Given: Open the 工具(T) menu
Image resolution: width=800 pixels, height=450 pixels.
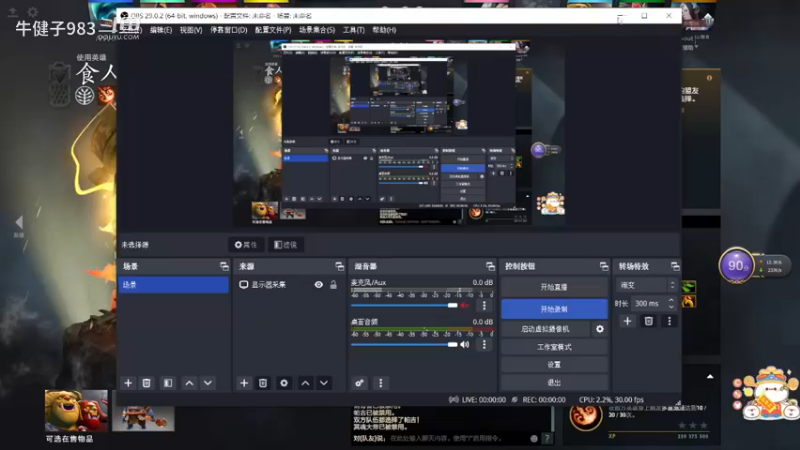Looking at the screenshot, I should (x=354, y=30).
